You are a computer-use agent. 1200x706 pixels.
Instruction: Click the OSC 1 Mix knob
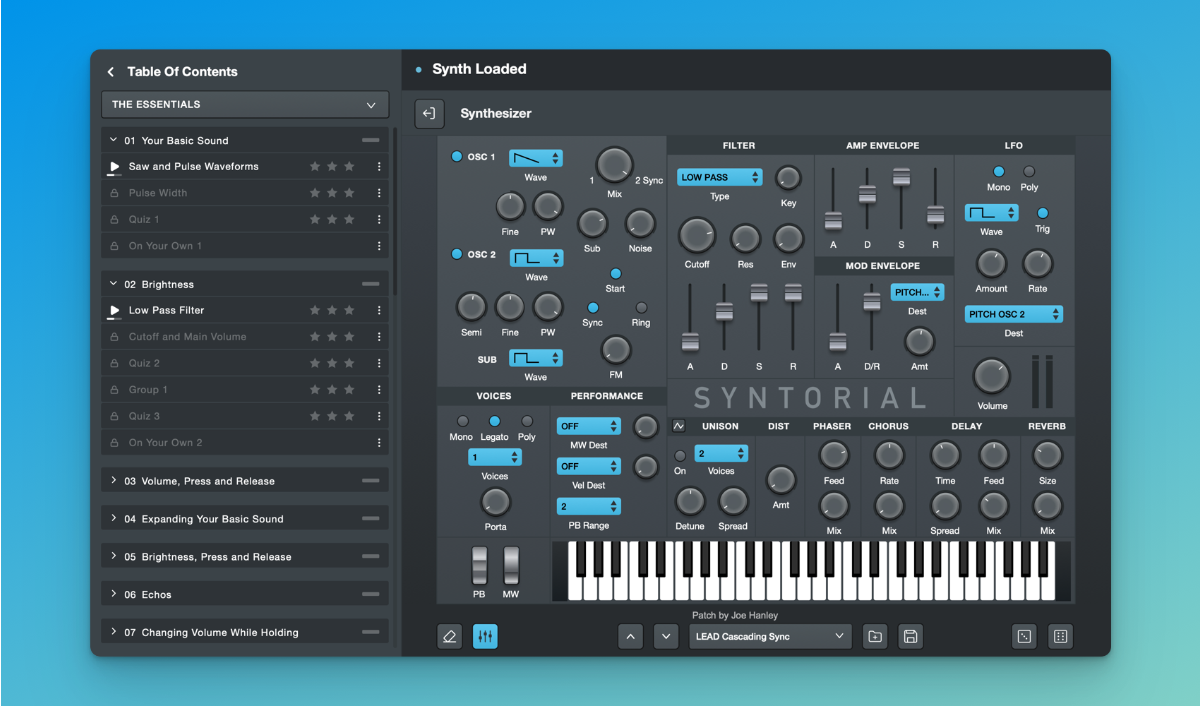[614, 164]
